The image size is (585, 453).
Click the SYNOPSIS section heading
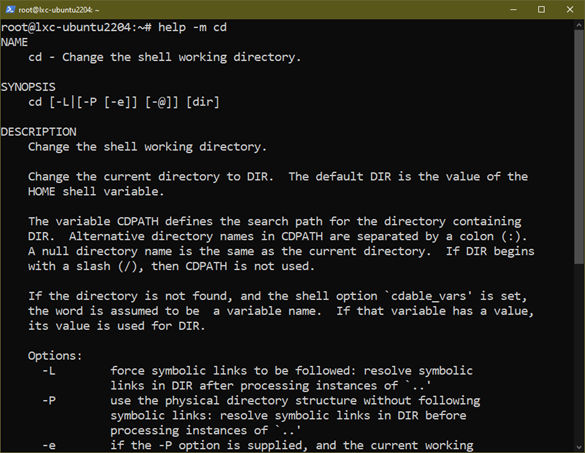click(28, 87)
